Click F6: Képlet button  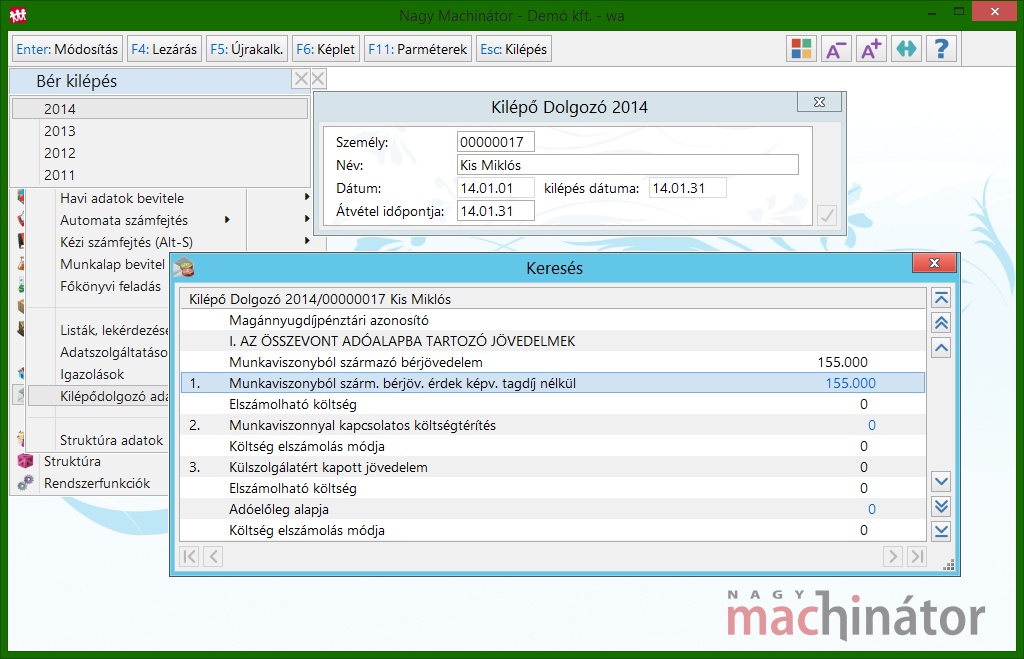pyautogui.click(x=325, y=49)
